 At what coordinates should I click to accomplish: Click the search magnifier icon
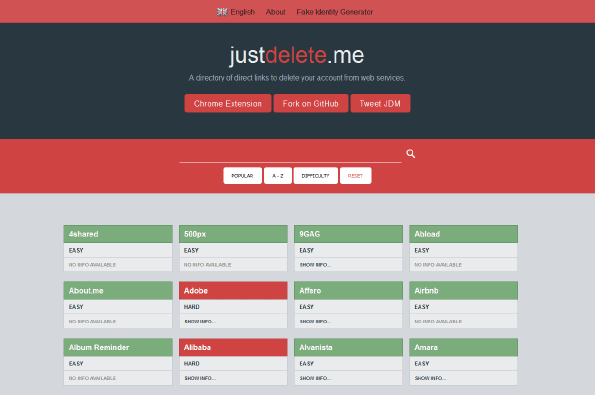click(x=411, y=154)
